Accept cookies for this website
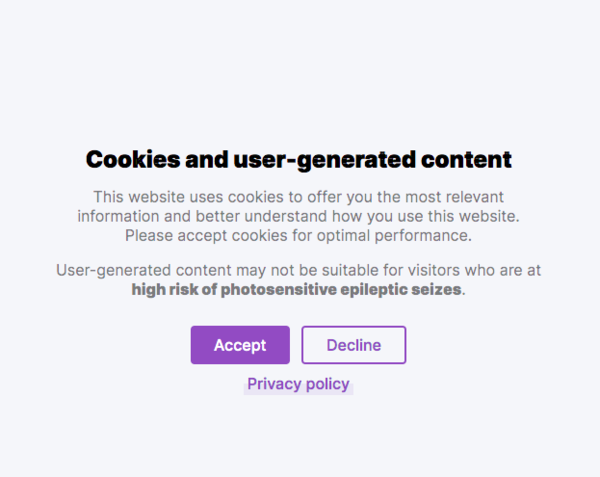600x477 pixels. click(240, 345)
